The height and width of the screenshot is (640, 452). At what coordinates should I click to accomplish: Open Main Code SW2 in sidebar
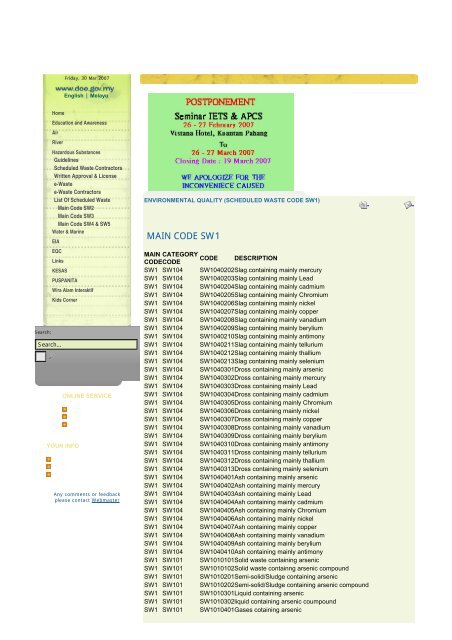click(x=76, y=208)
